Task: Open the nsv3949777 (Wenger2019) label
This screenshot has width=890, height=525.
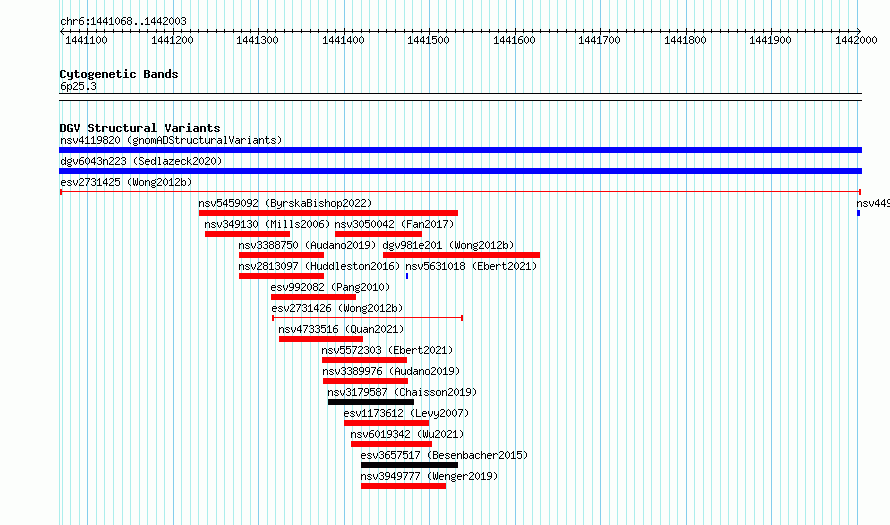Action: pyautogui.click(x=429, y=476)
